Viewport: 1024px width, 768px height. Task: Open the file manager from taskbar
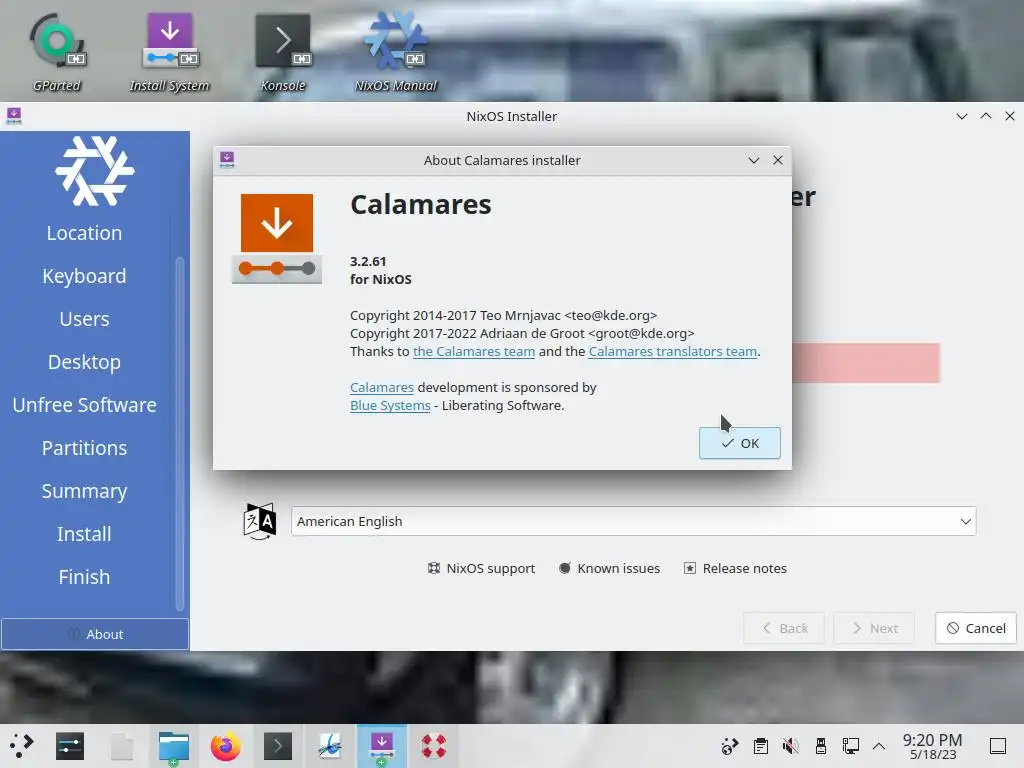[174, 746]
